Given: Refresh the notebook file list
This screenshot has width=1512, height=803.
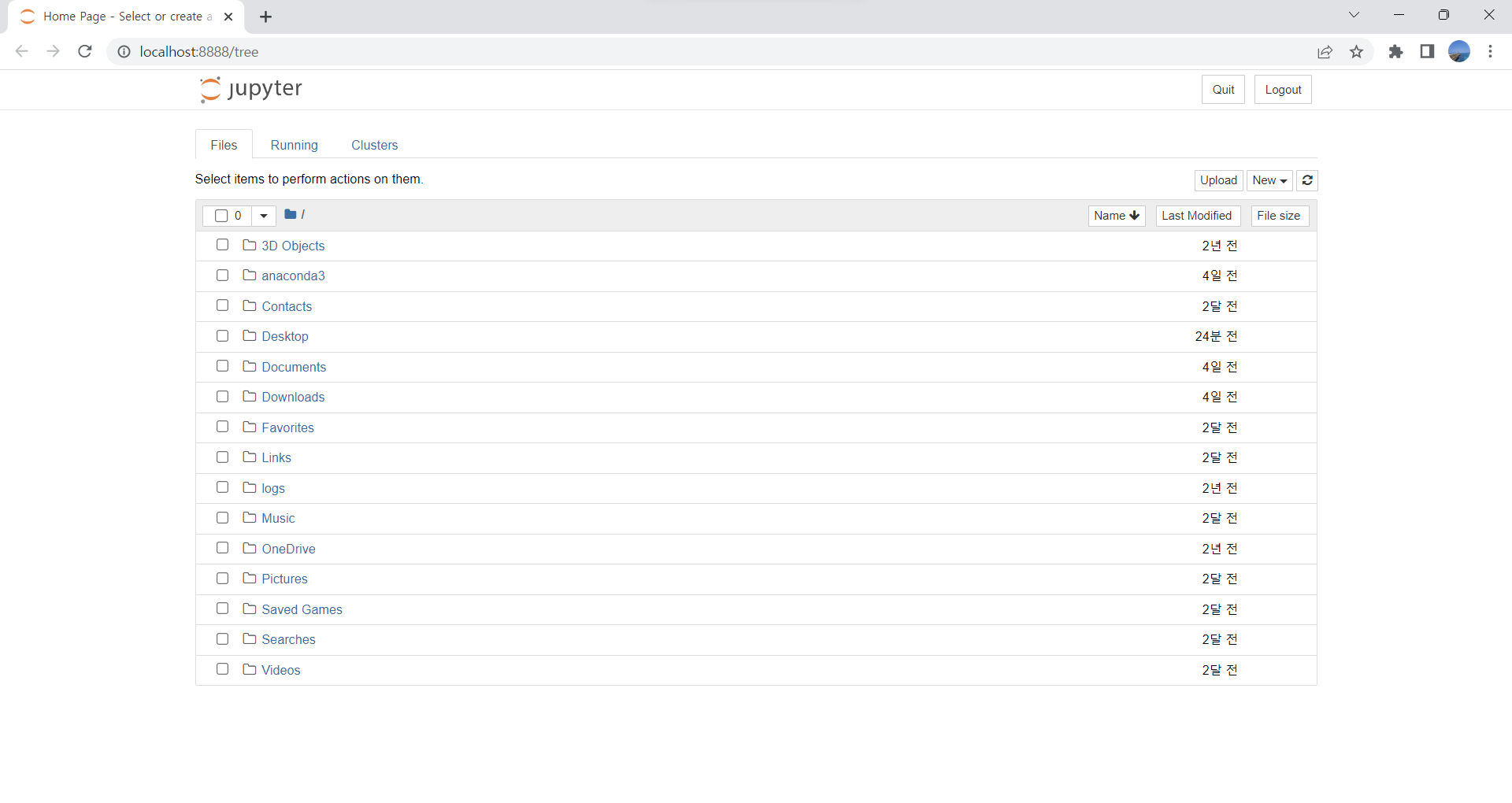Looking at the screenshot, I should (1307, 180).
